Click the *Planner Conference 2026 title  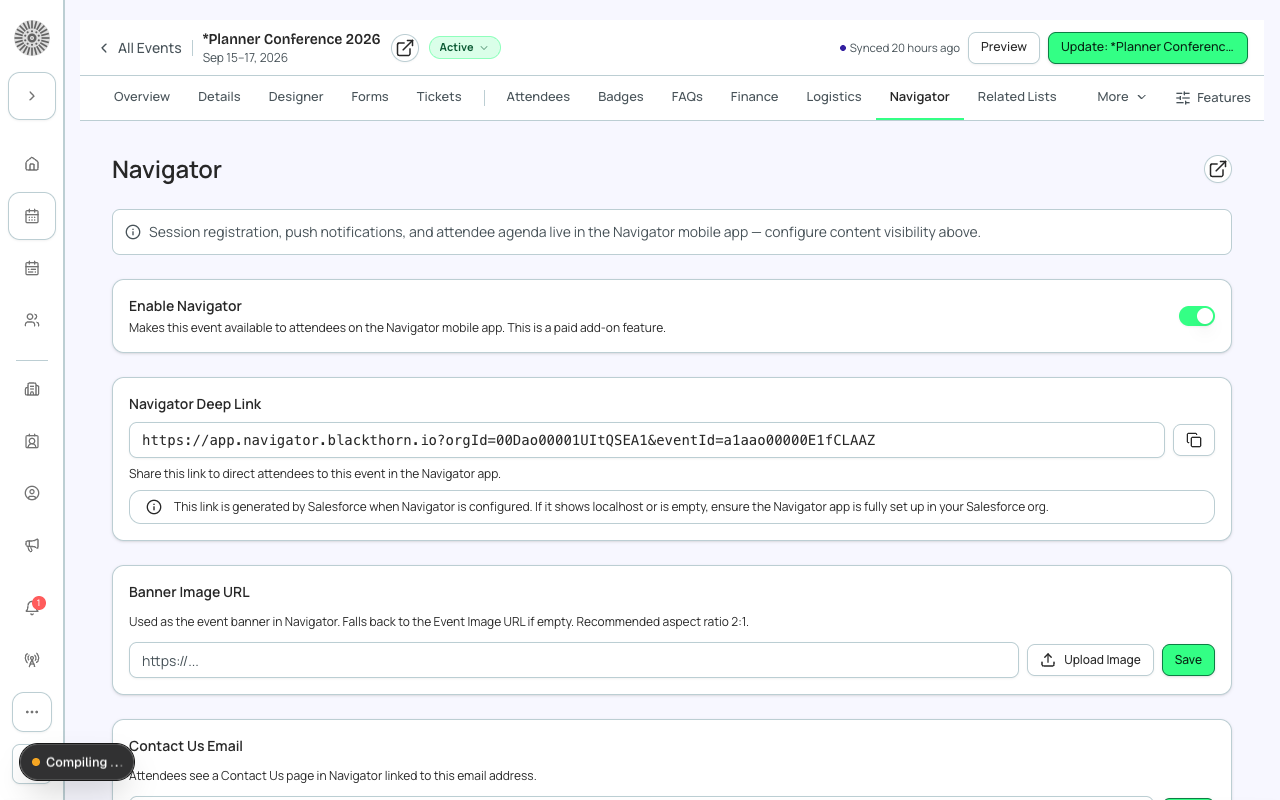tap(291, 39)
